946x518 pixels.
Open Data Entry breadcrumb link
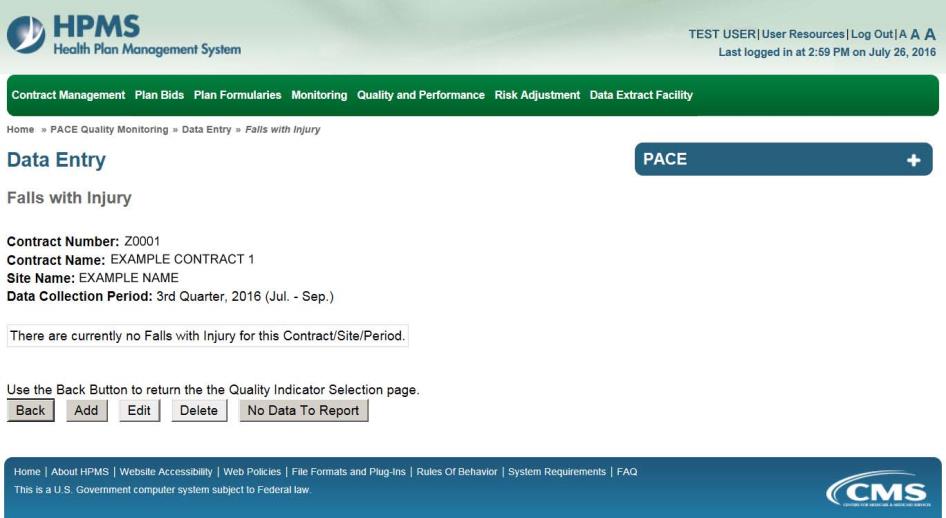[x=206, y=130]
